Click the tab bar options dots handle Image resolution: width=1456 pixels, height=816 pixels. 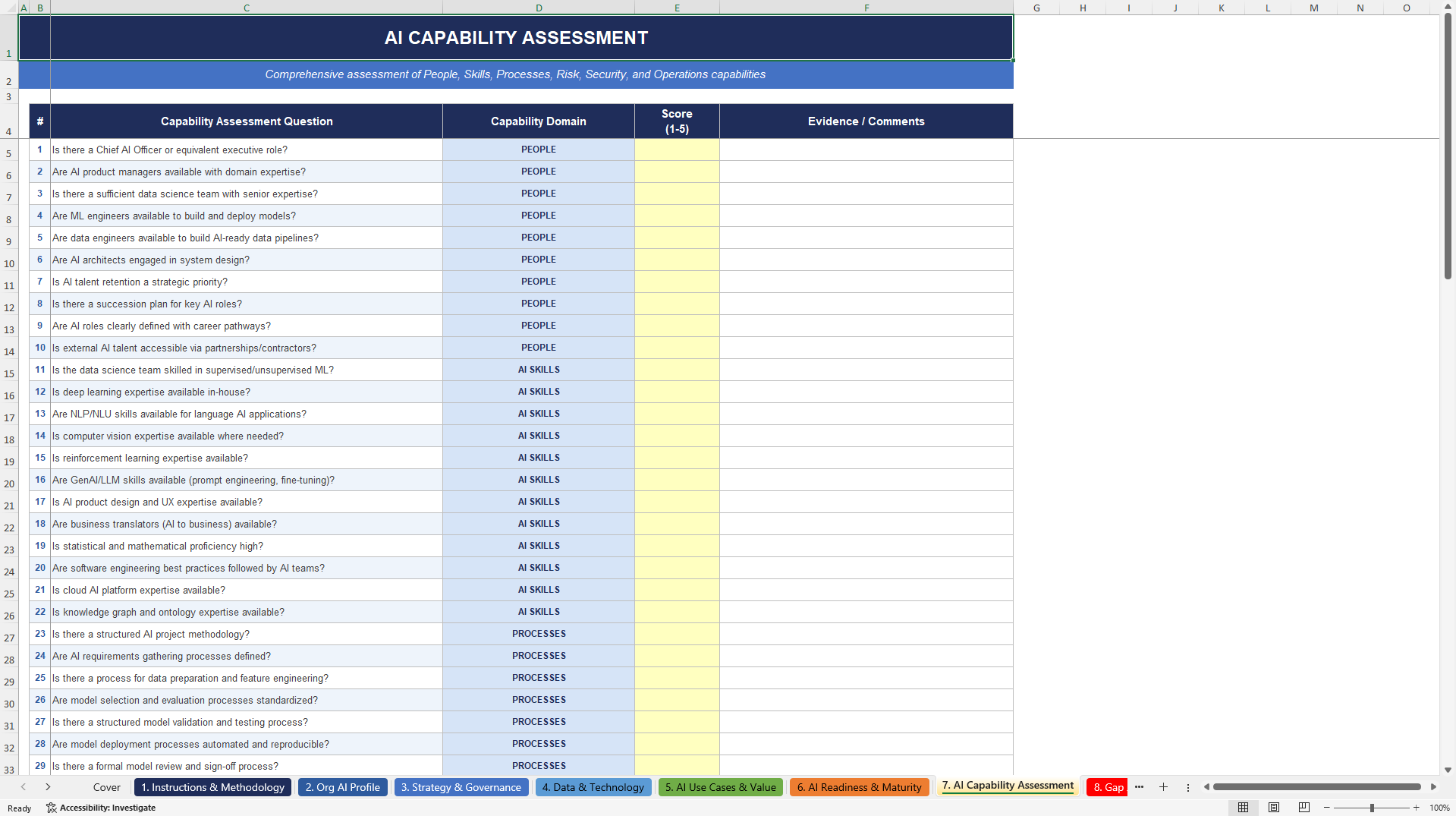tap(1188, 788)
